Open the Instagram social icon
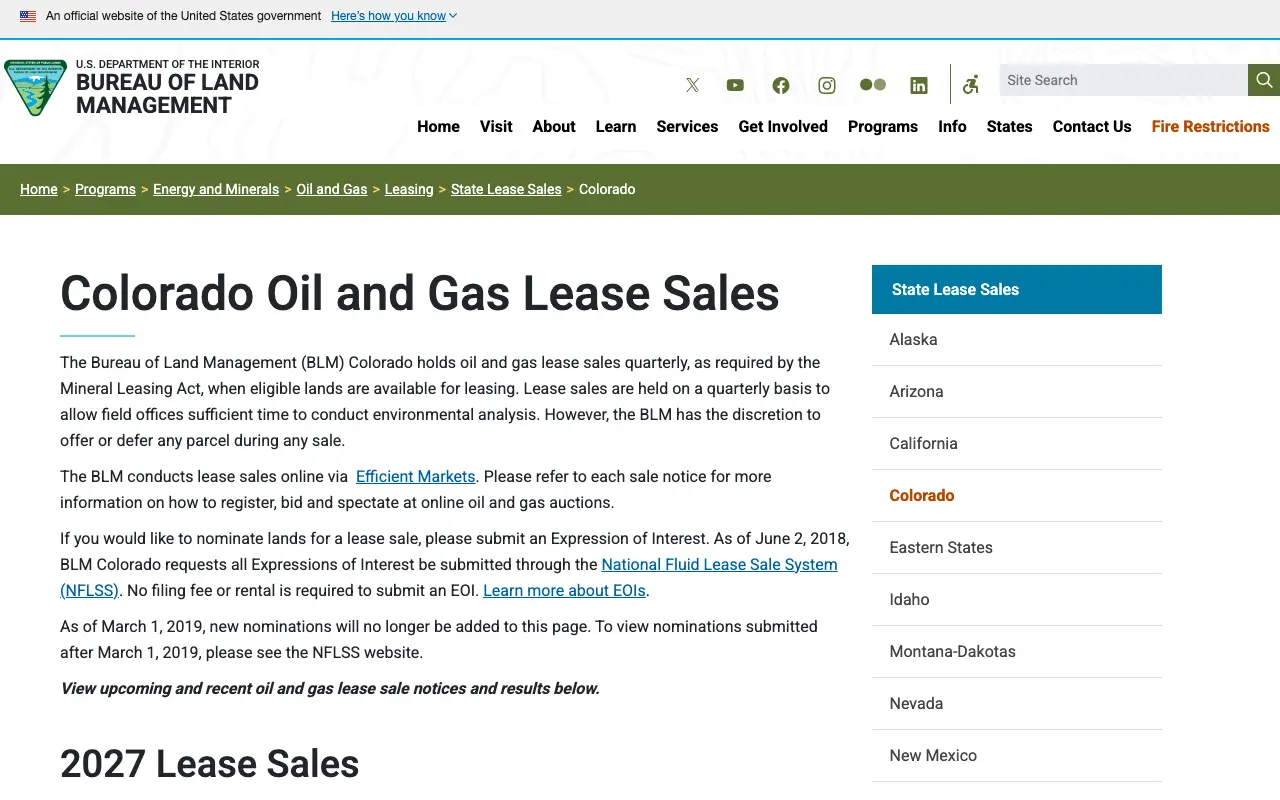1280x800 pixels. click(827, 85)
